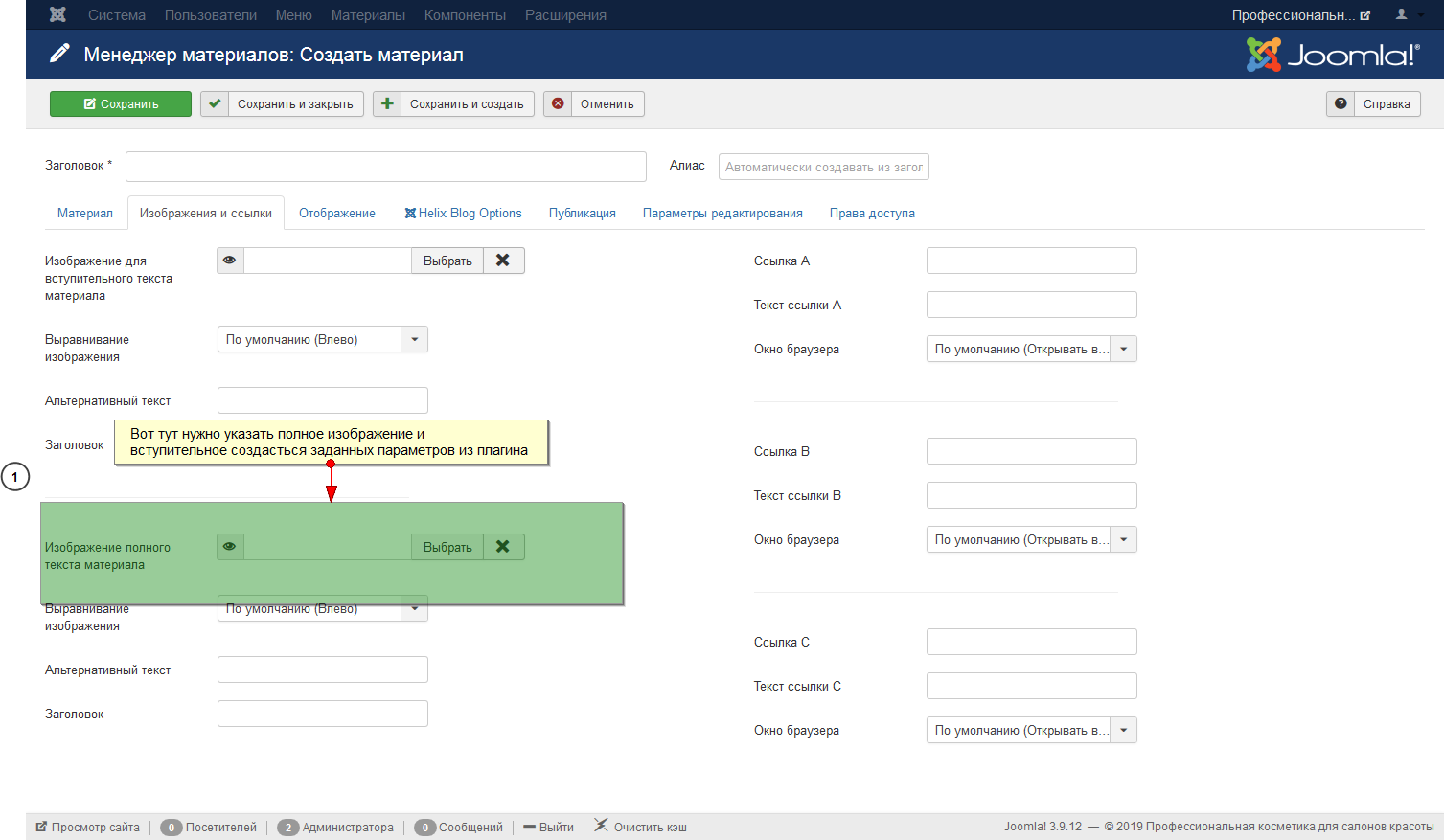This screenshot has width=1444, height=840.
Task: Focus the Ссылка B input field
Action: (x=1032, y=451)
